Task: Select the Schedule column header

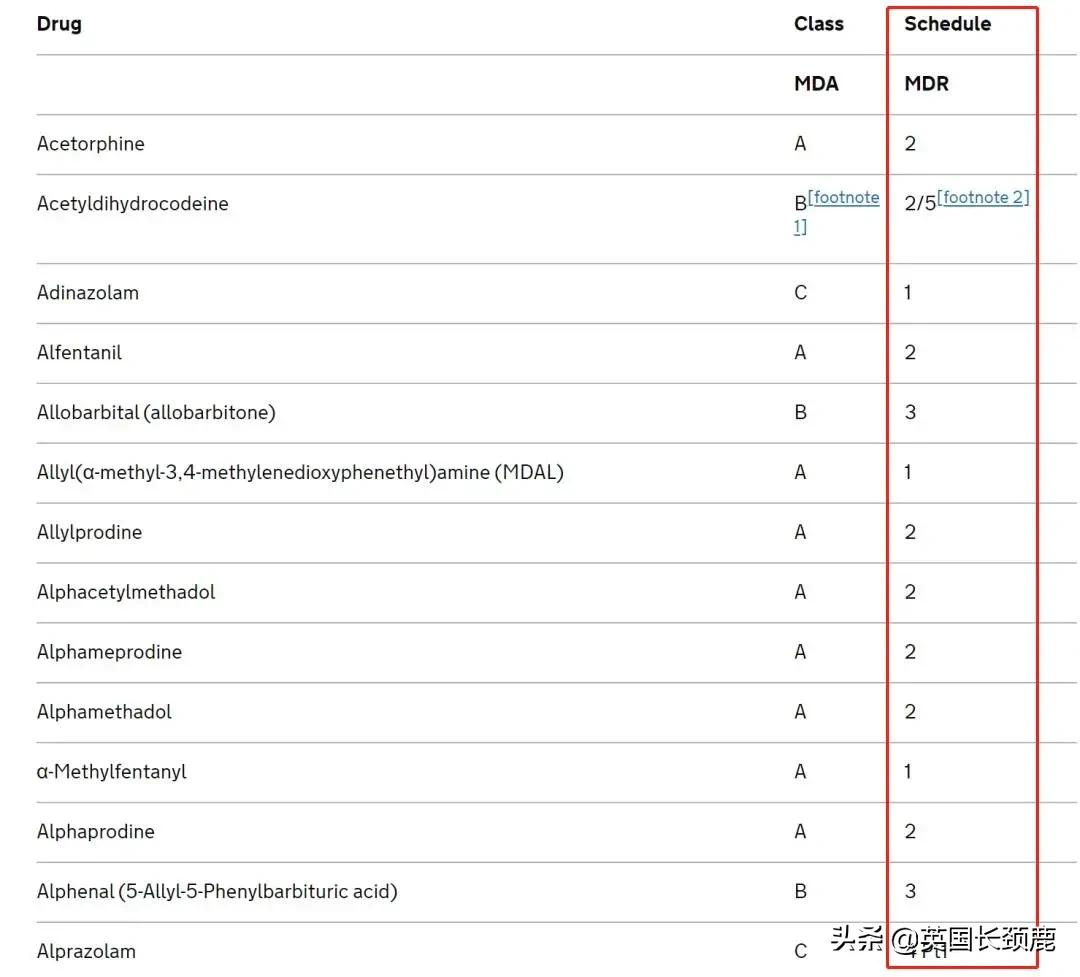Action: click(947, 24)
